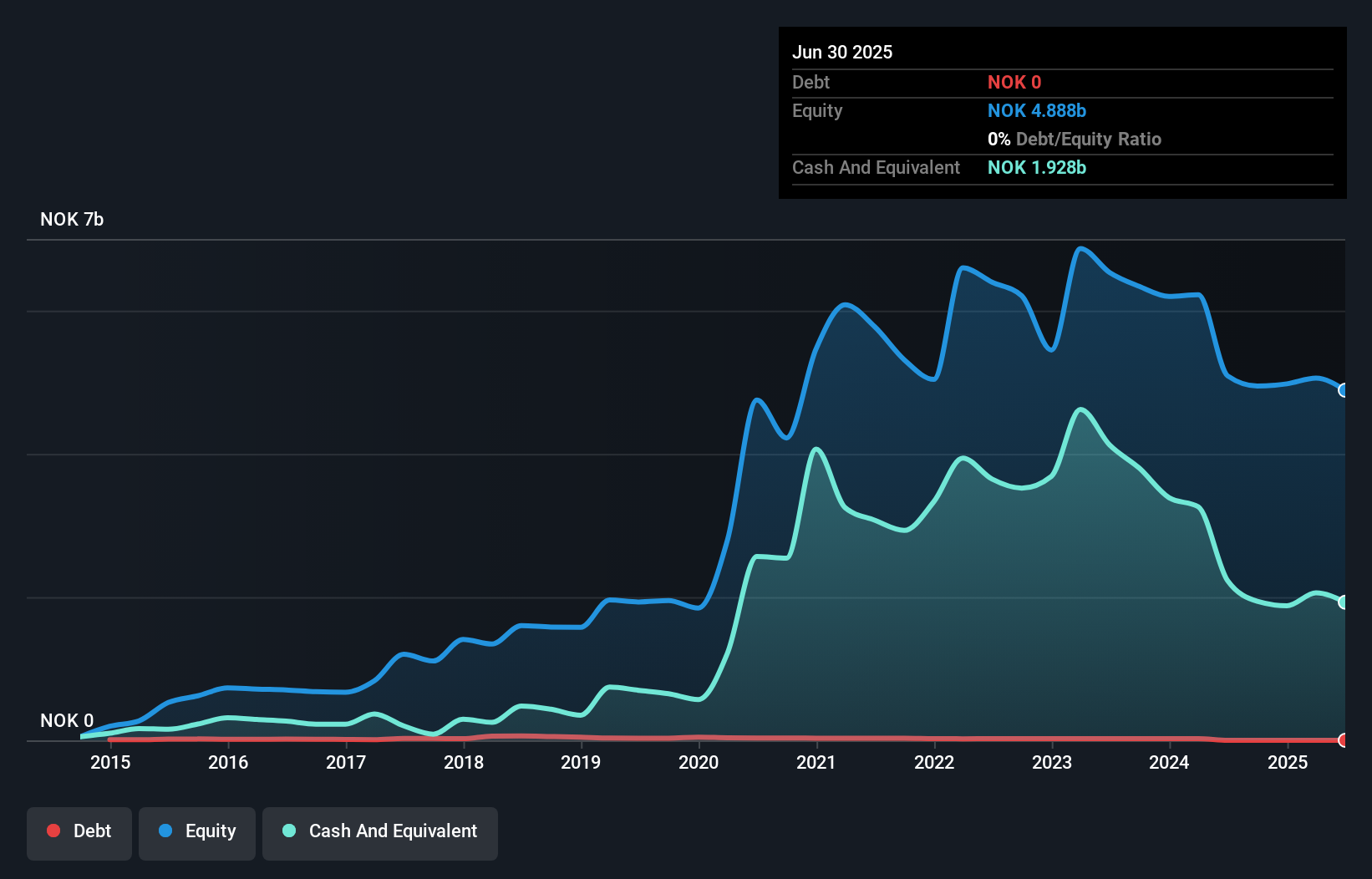Viewport: 1372px width, 879px height.
Task: Click the 2023 x-axis label
Action: [x=1052, y=762]
